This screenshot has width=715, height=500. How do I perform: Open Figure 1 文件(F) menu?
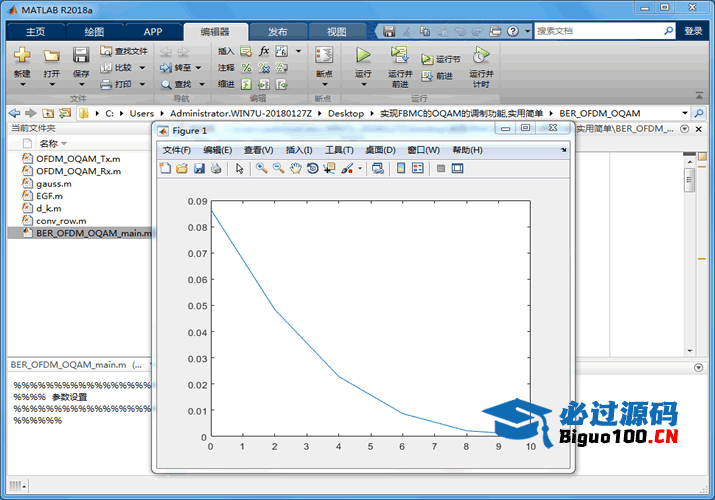176,150
